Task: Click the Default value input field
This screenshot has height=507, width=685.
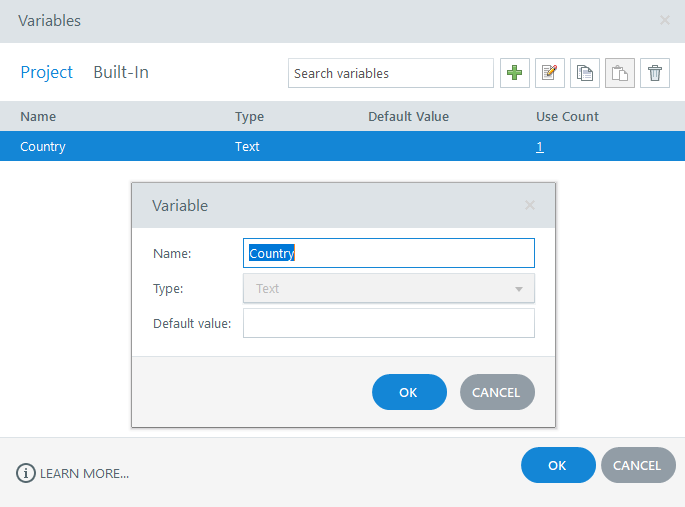Action: (389, 323)
